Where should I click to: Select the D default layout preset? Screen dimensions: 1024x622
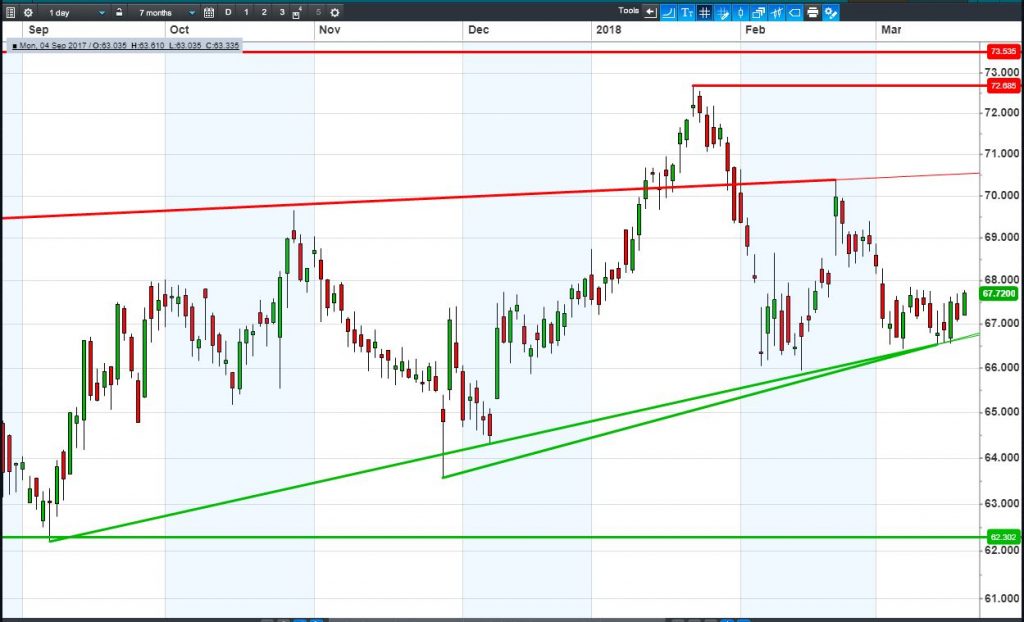[x=228, y=12]
